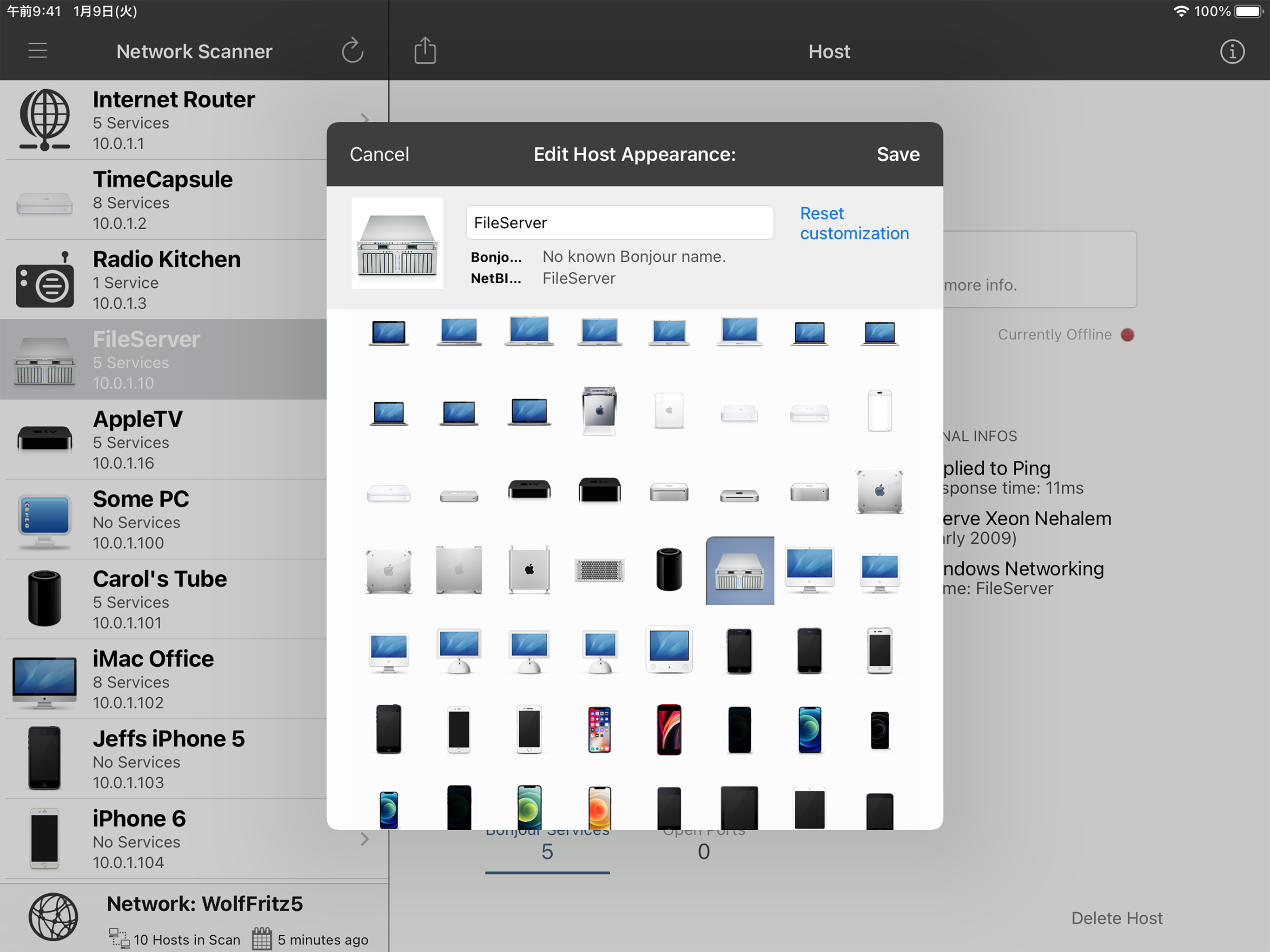Choose the rack-mounted Mac Pro grille icon
This screenshot has height=952, width=1270.
click(599, 570)
